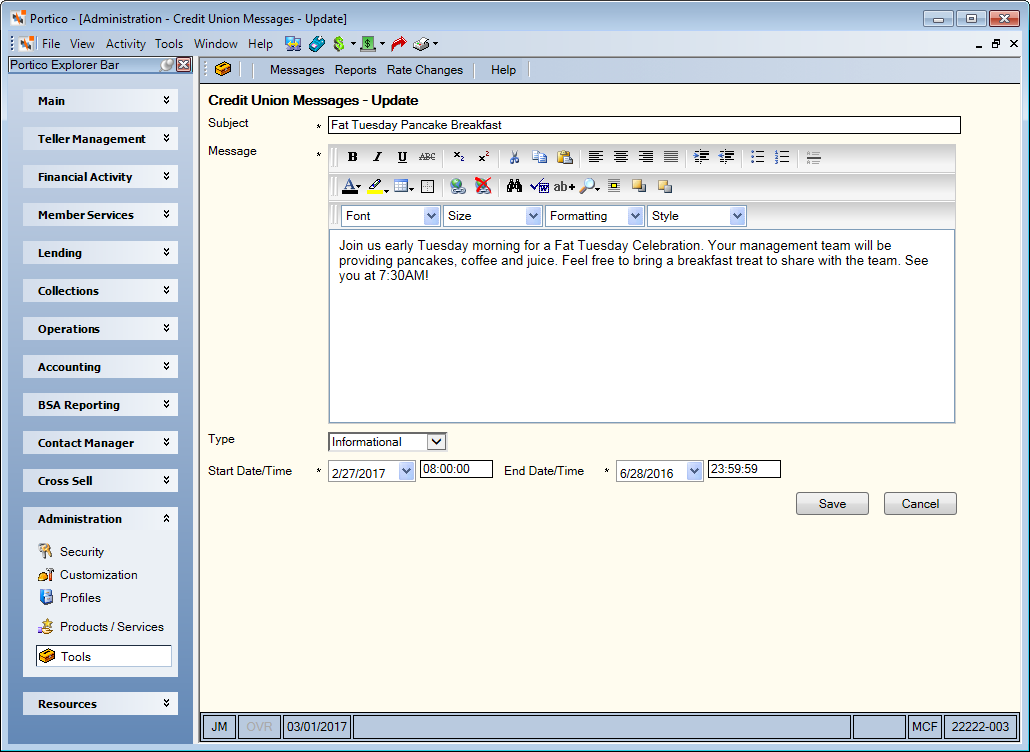Open the Activity menu
1030x752 pixels.
click(x=125, y=44)
